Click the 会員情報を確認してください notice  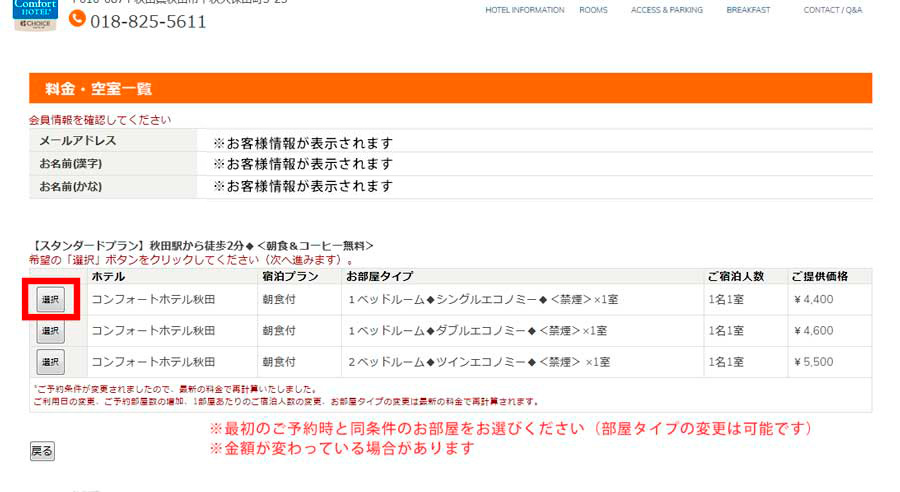click(x=100, y=120)
